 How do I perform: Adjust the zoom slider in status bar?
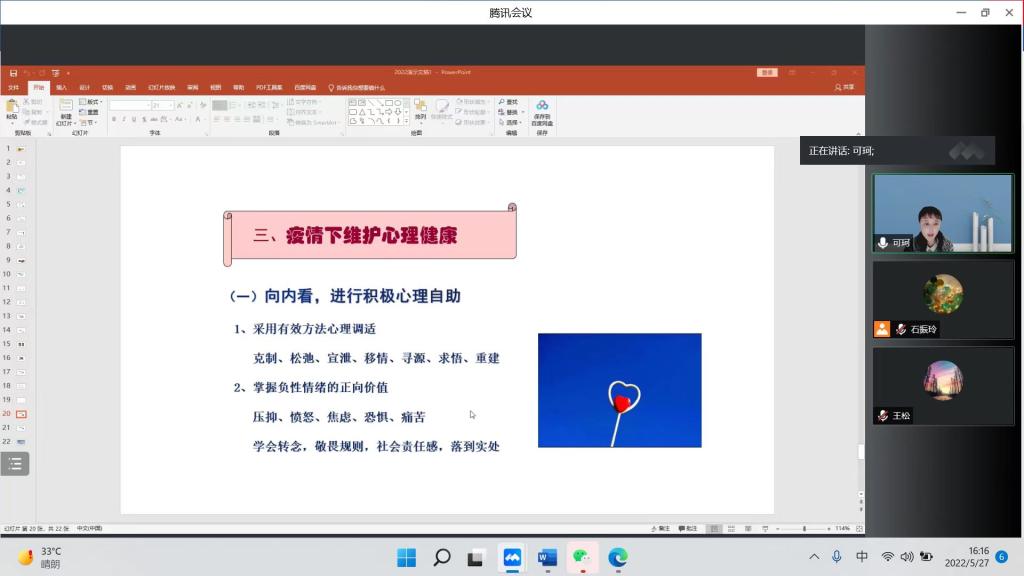[x=805, y=528]
